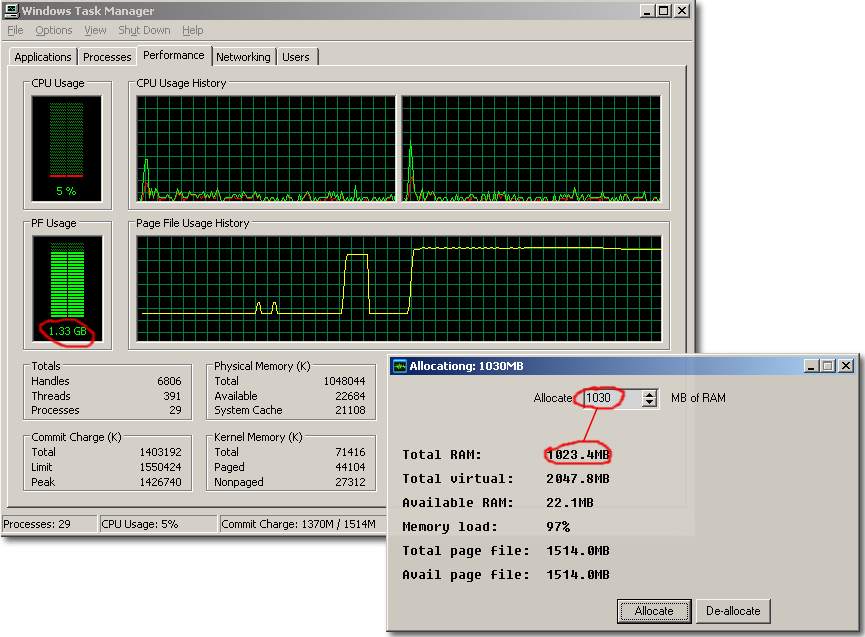865x637 pixels.
Task: Switch to the Applications tab
Action: (x=43, y=57)
